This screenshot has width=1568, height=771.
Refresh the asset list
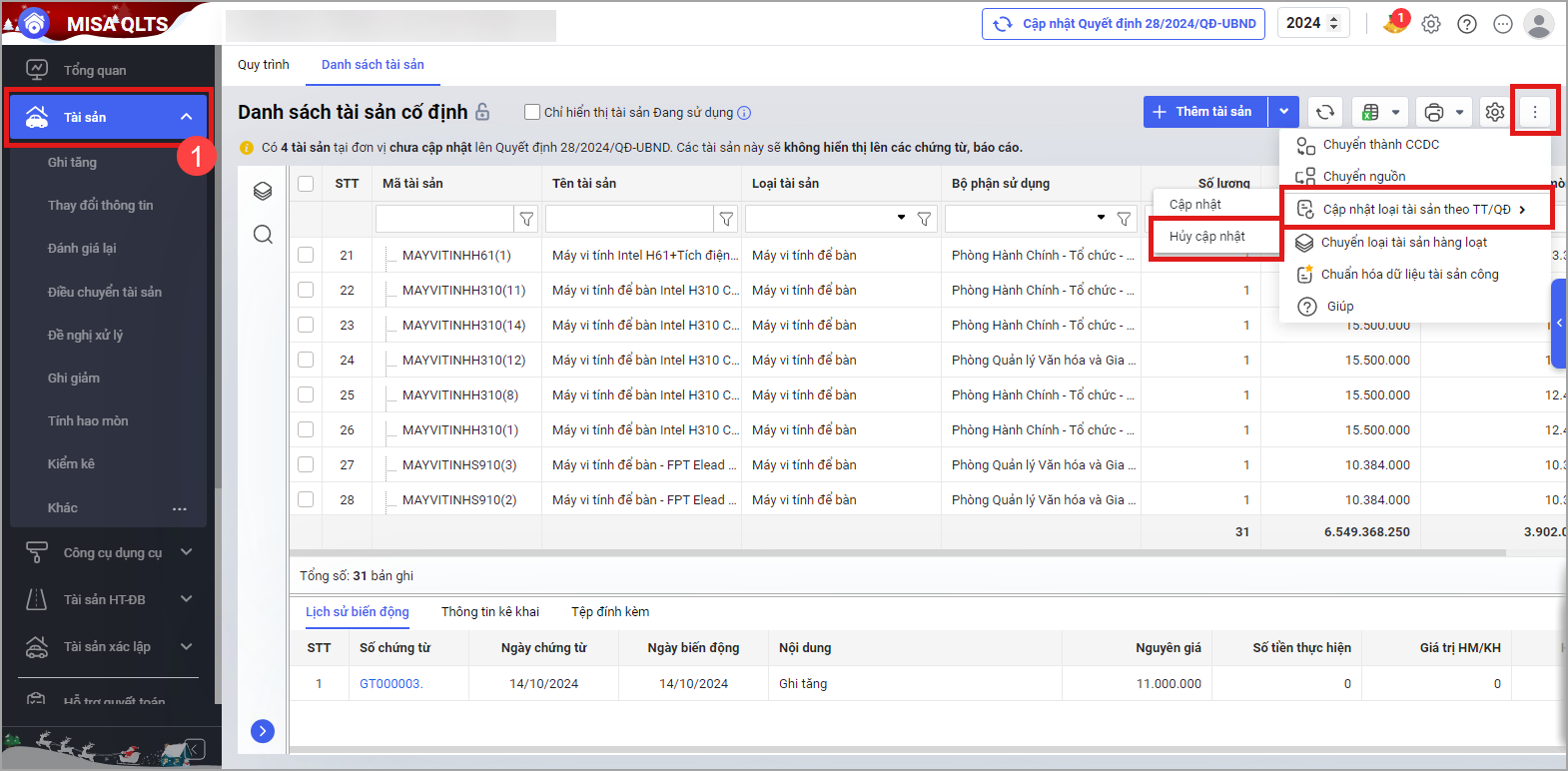click(x=1325, y=112)
